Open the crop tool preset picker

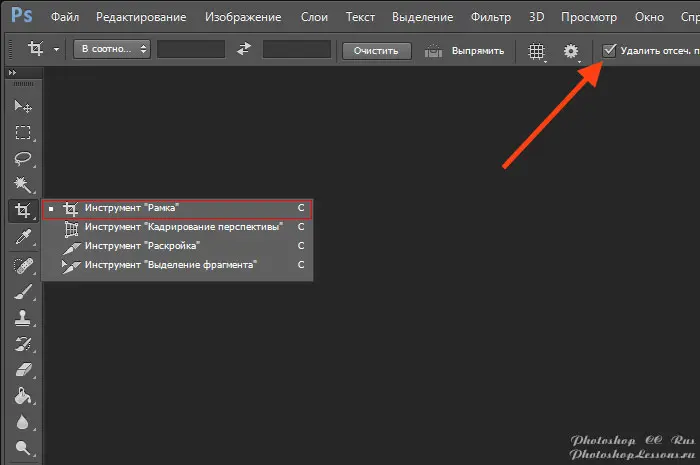43,50
